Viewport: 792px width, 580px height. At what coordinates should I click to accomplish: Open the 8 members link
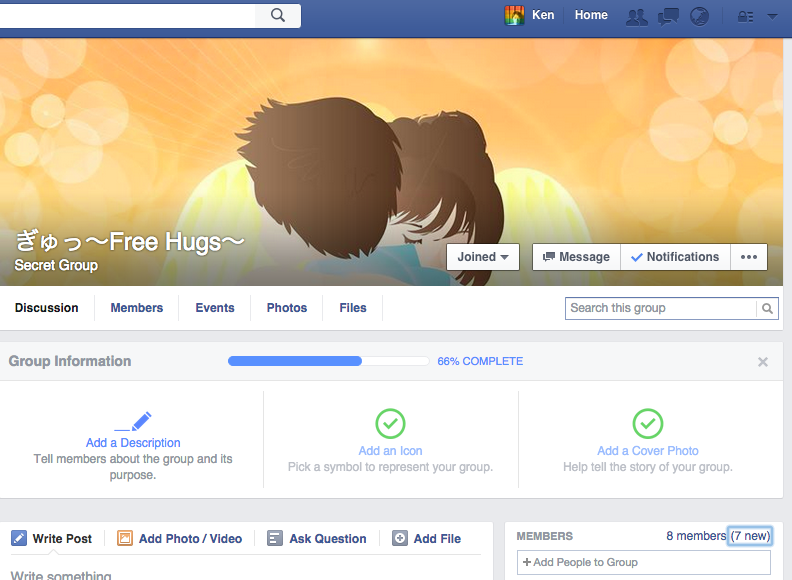(696, 536)
